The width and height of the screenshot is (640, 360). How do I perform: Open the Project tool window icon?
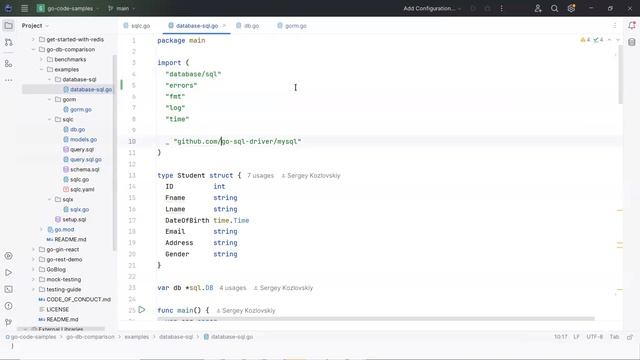pyautogui.click(x=8, y=26)
